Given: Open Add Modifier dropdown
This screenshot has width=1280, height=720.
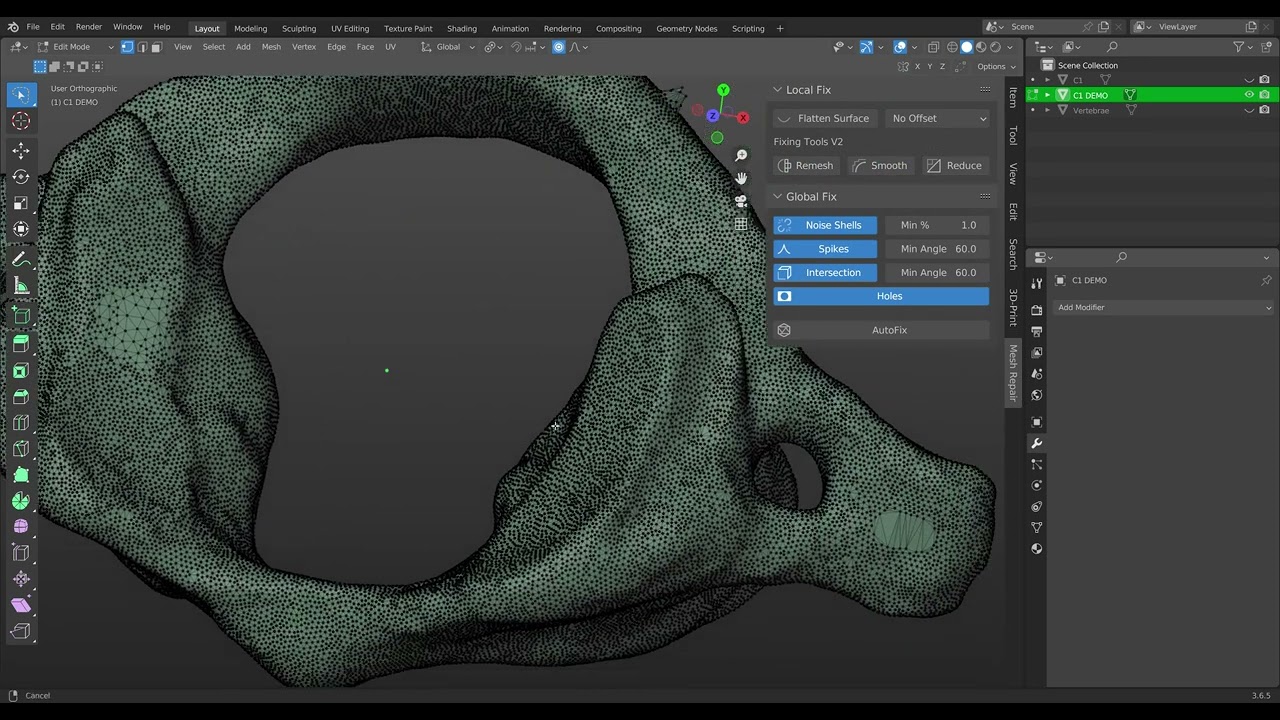Looking at the screenshot, I should tap(1164, 307).
